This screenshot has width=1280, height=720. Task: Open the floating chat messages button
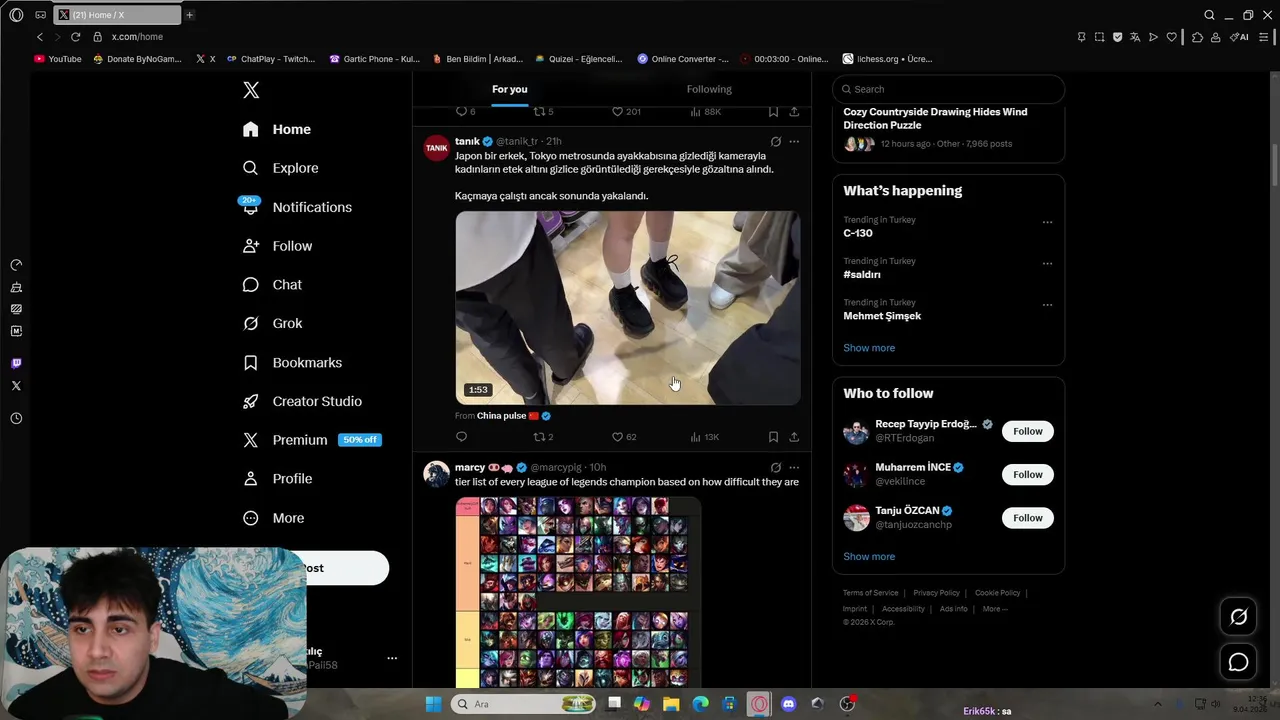[1238, 662]
